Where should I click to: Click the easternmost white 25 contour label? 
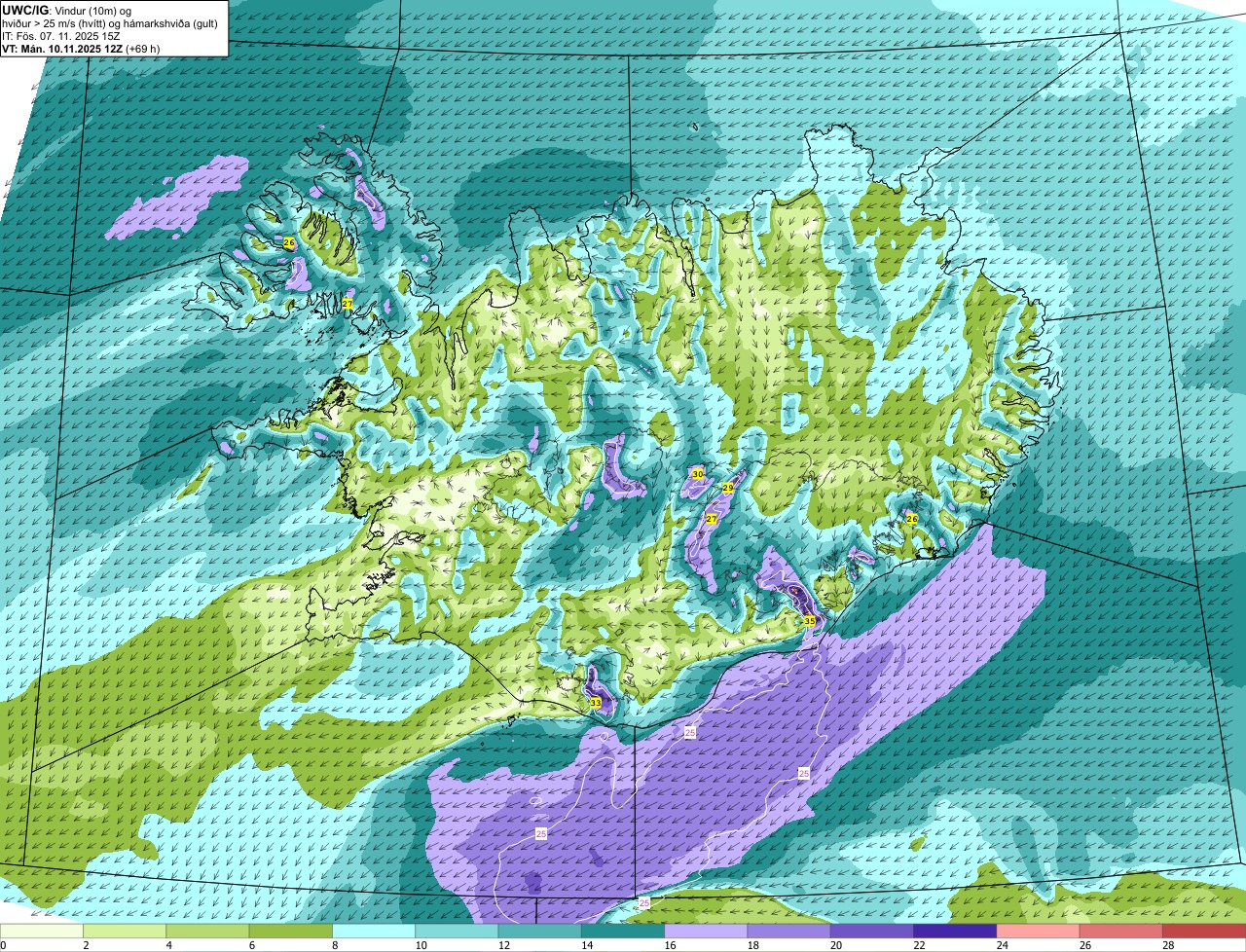(804, 773)
